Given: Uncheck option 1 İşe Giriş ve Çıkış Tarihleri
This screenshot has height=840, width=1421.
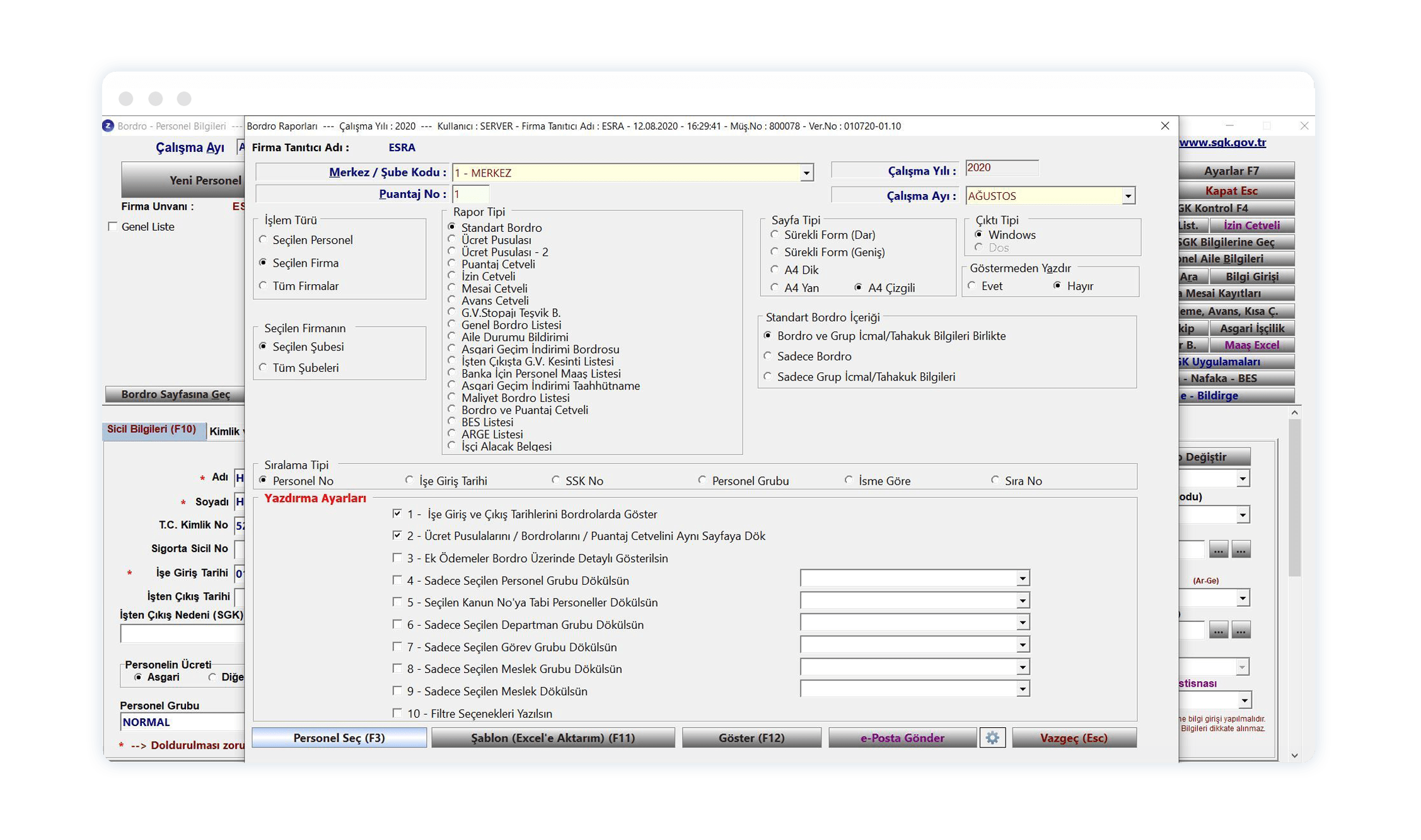Looking at the screenshot, I should click(397, 514).
